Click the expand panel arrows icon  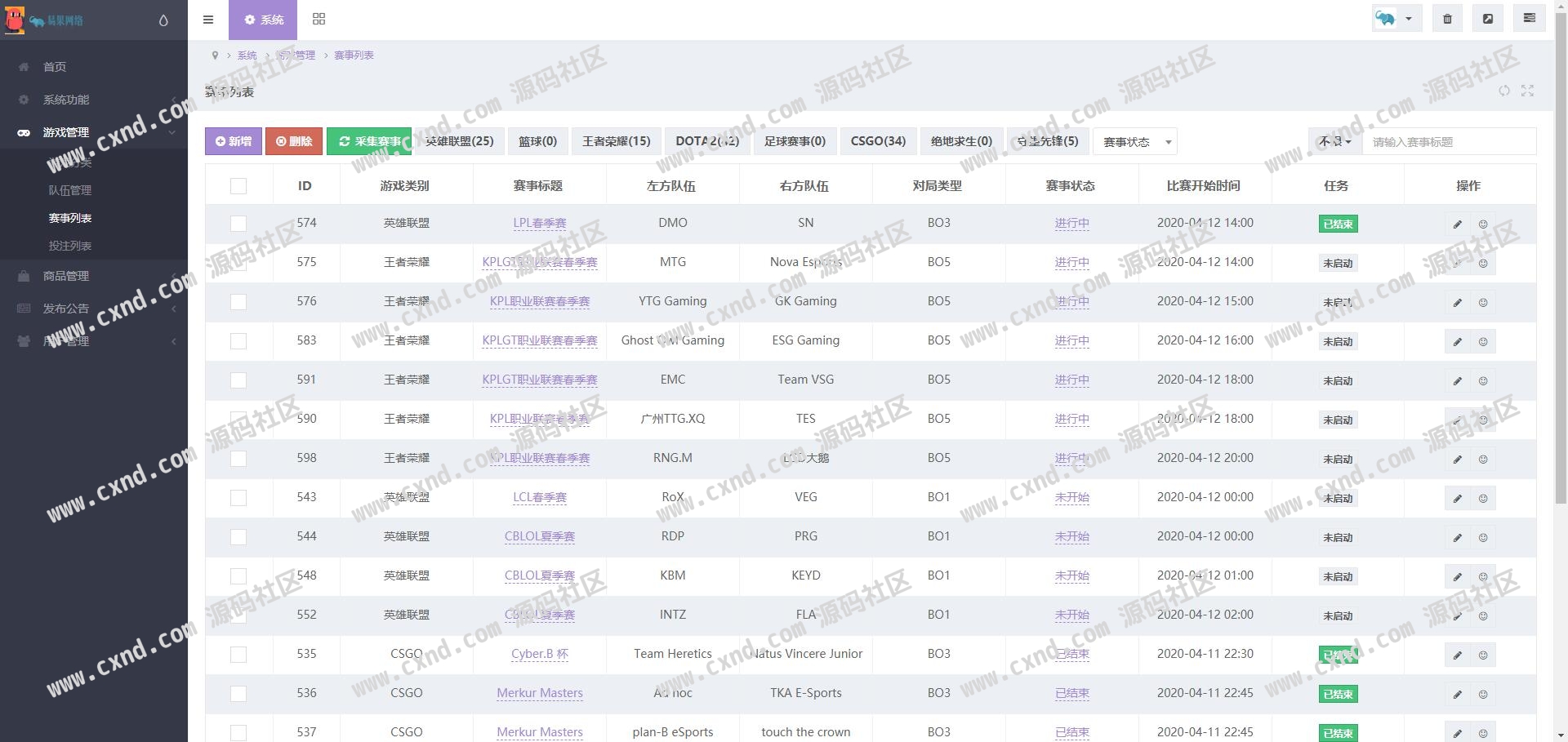1527,91
